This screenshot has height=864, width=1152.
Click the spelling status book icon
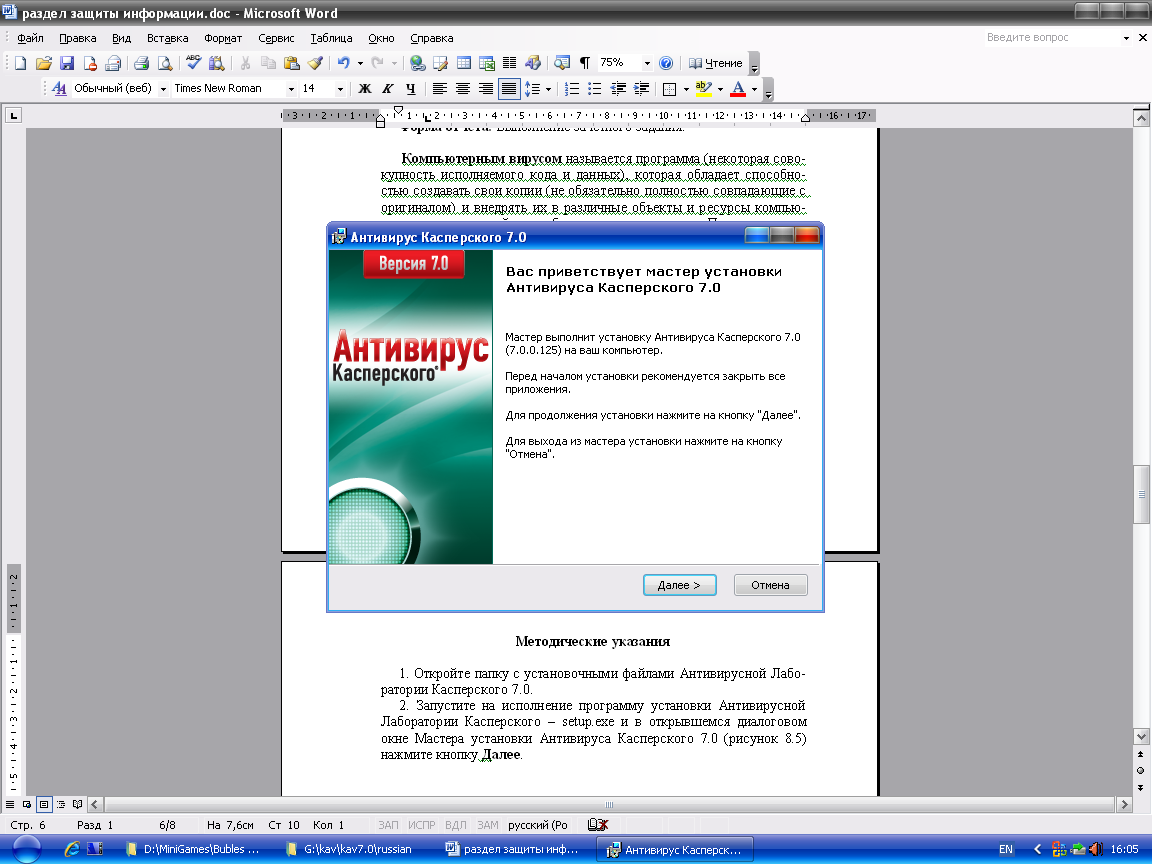tap(598, 825)
